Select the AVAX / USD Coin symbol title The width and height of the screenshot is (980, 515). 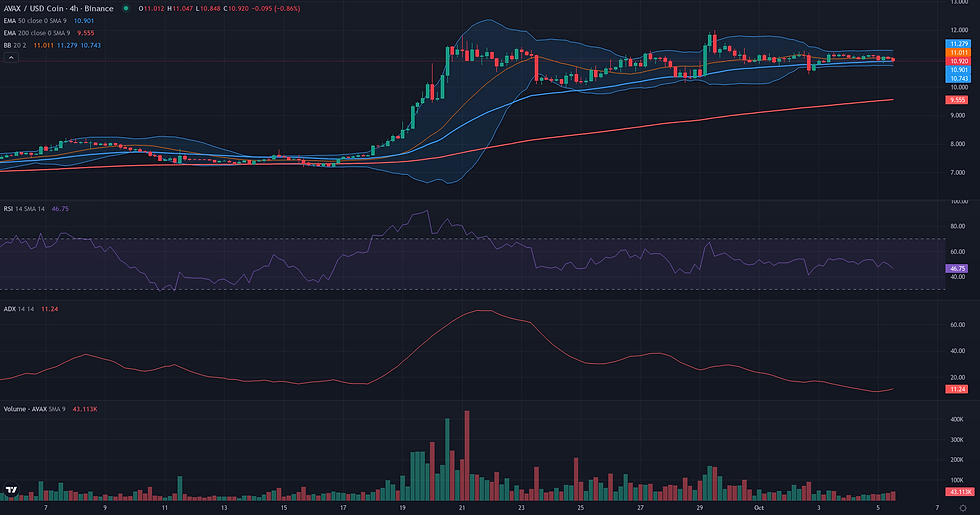59,9
